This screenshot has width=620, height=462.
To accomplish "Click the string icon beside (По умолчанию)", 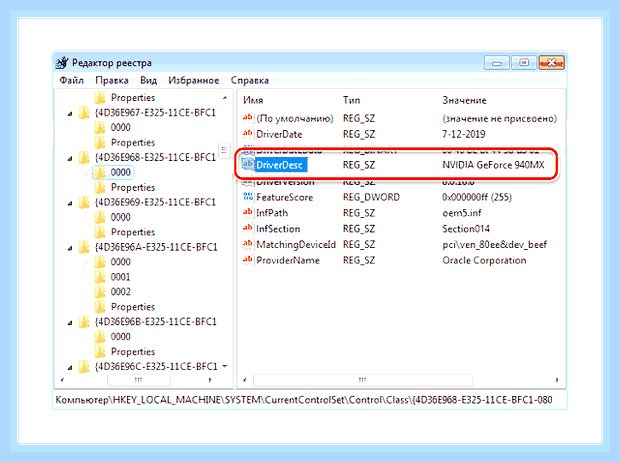I will click(248, 118).
